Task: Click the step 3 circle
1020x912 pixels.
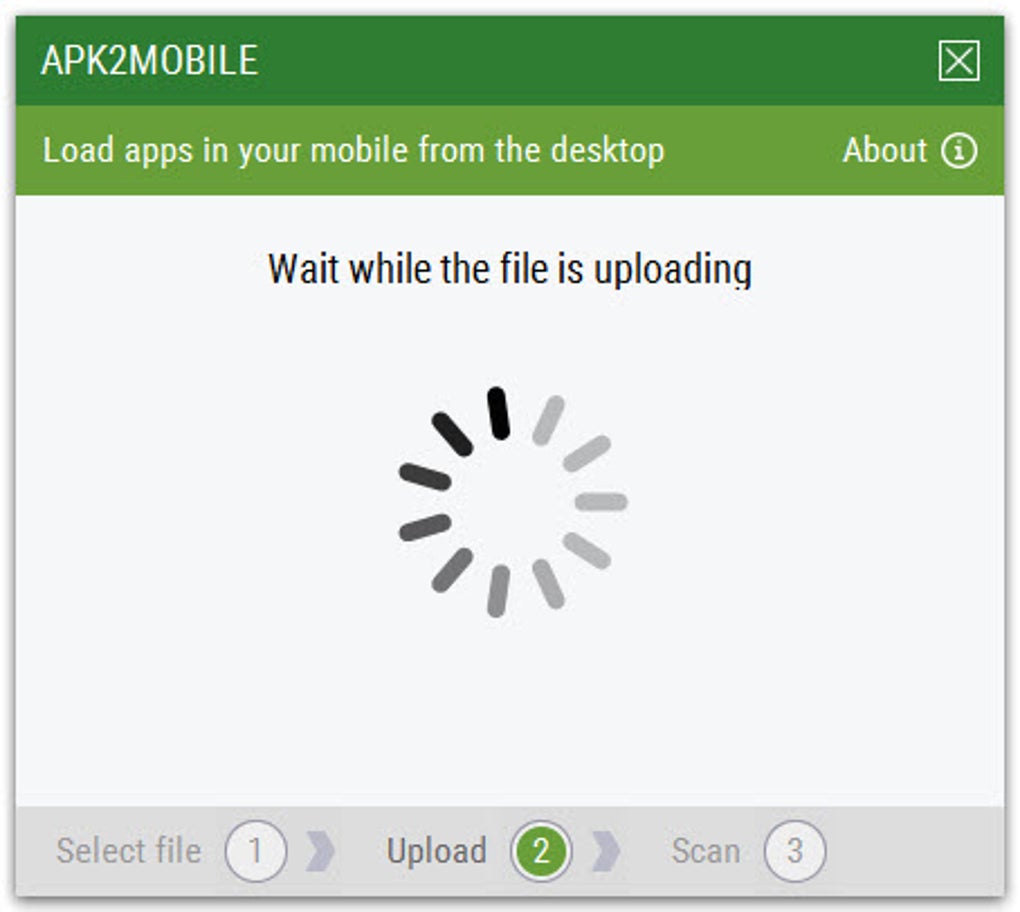Action: 795,851
